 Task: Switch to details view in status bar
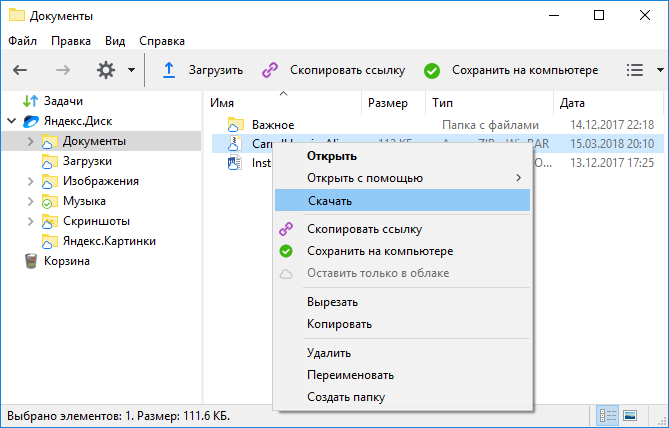click(x=607, y=415)
